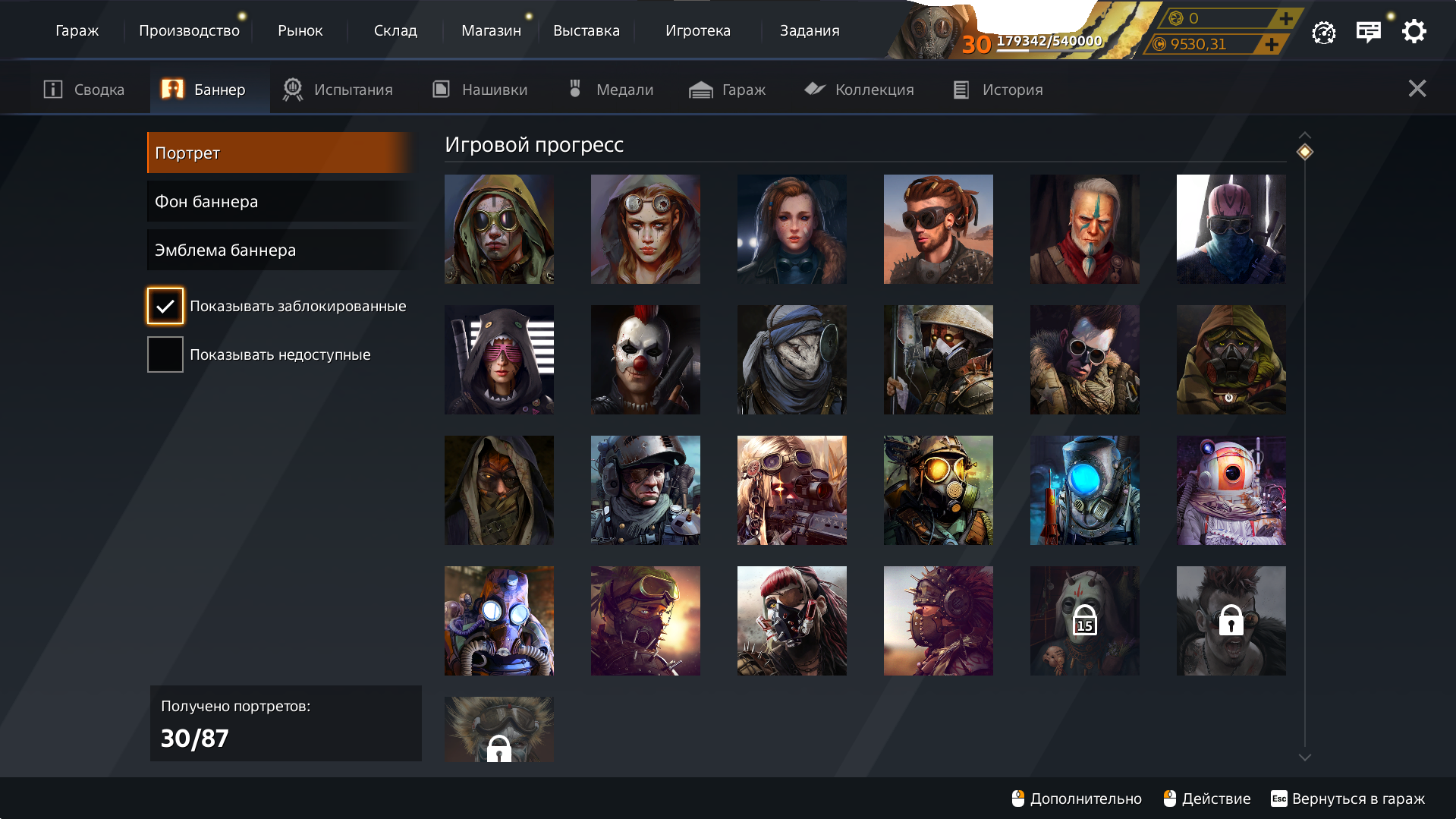Select the clown mask with red mohawk portrait
The width and height of the screenshot is (1456, 819).
coord(646,360)
